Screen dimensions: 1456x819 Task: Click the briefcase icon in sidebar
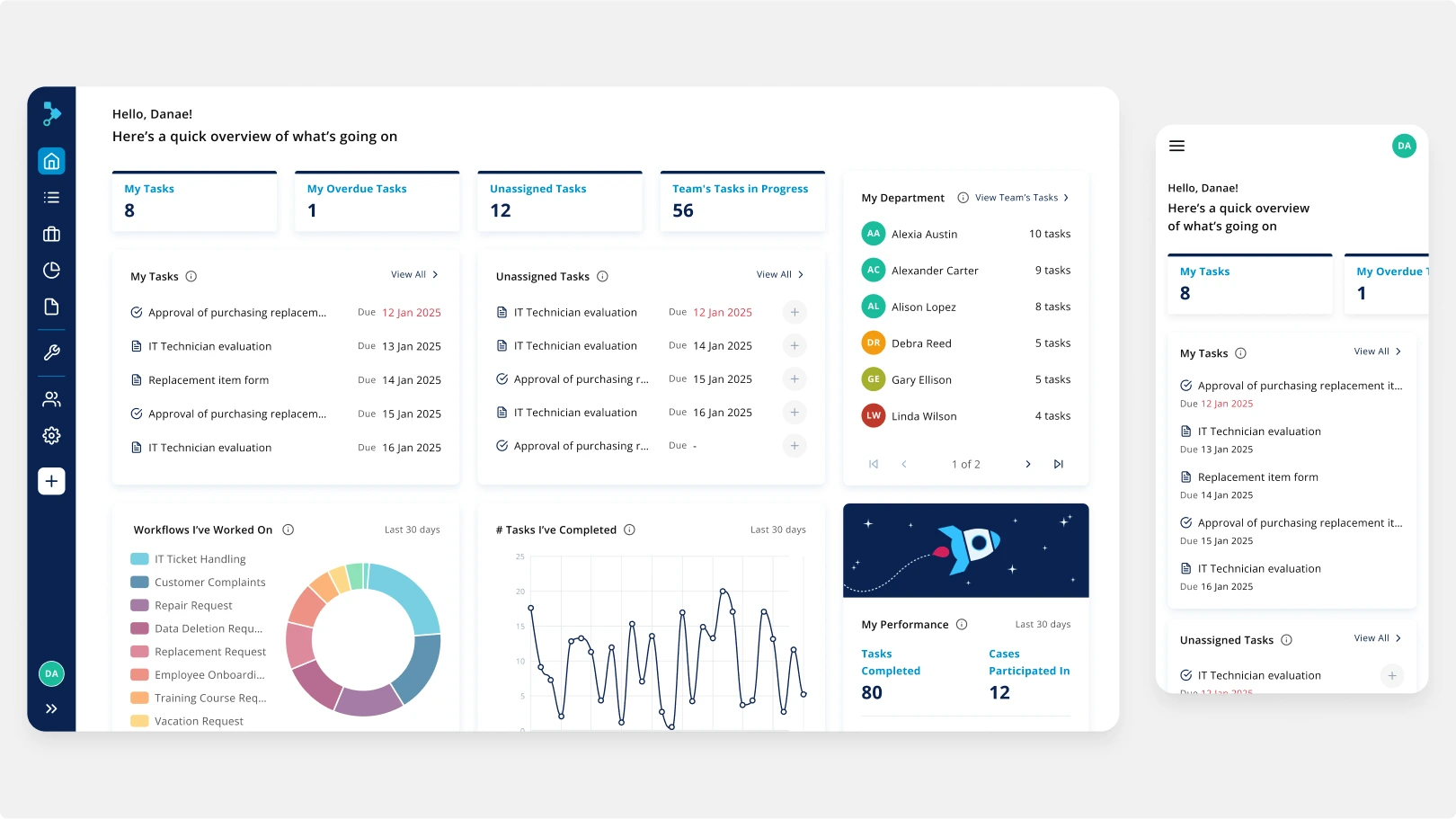click(x=51, y=234)
